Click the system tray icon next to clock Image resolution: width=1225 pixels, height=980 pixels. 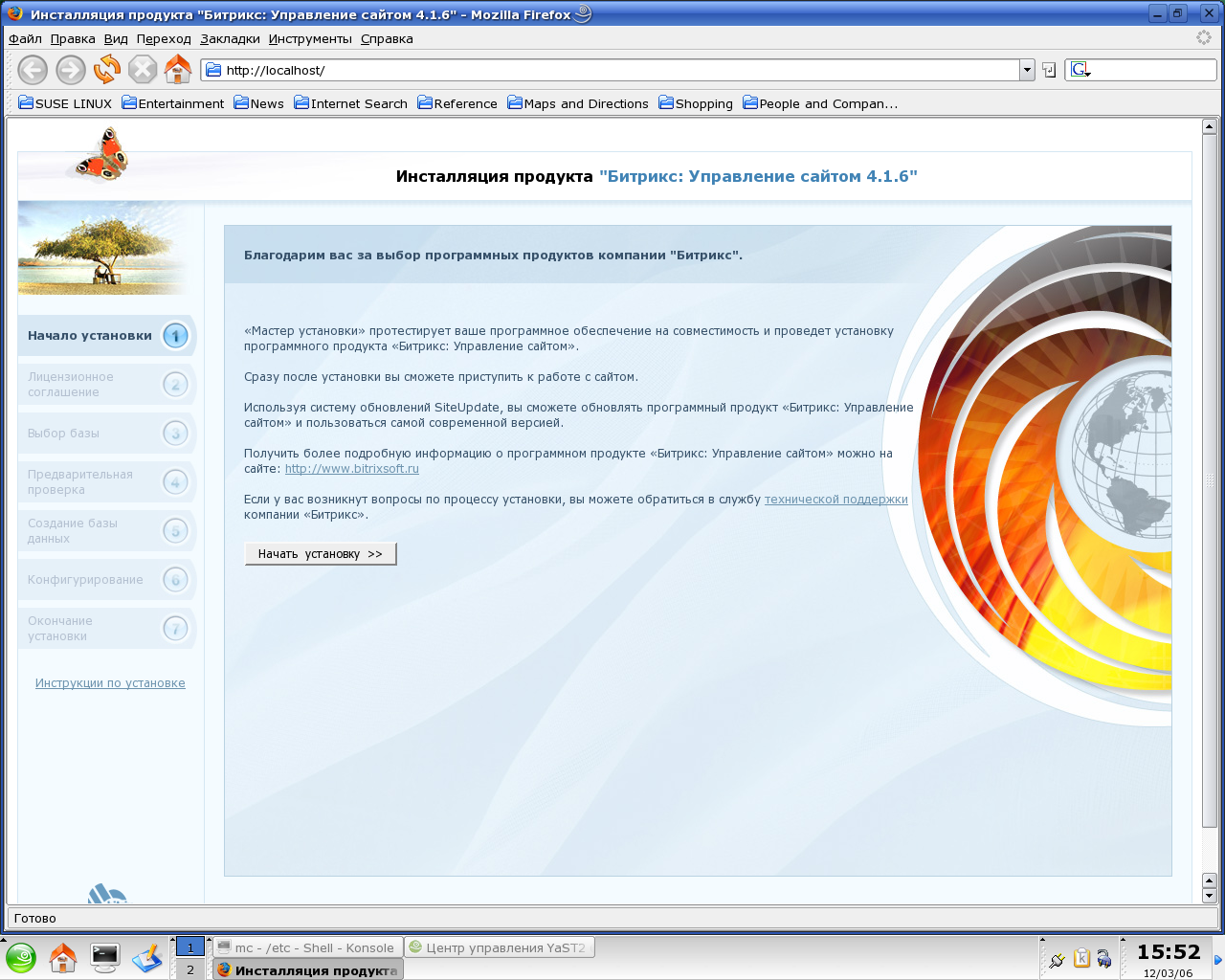tap(1104, 958)
